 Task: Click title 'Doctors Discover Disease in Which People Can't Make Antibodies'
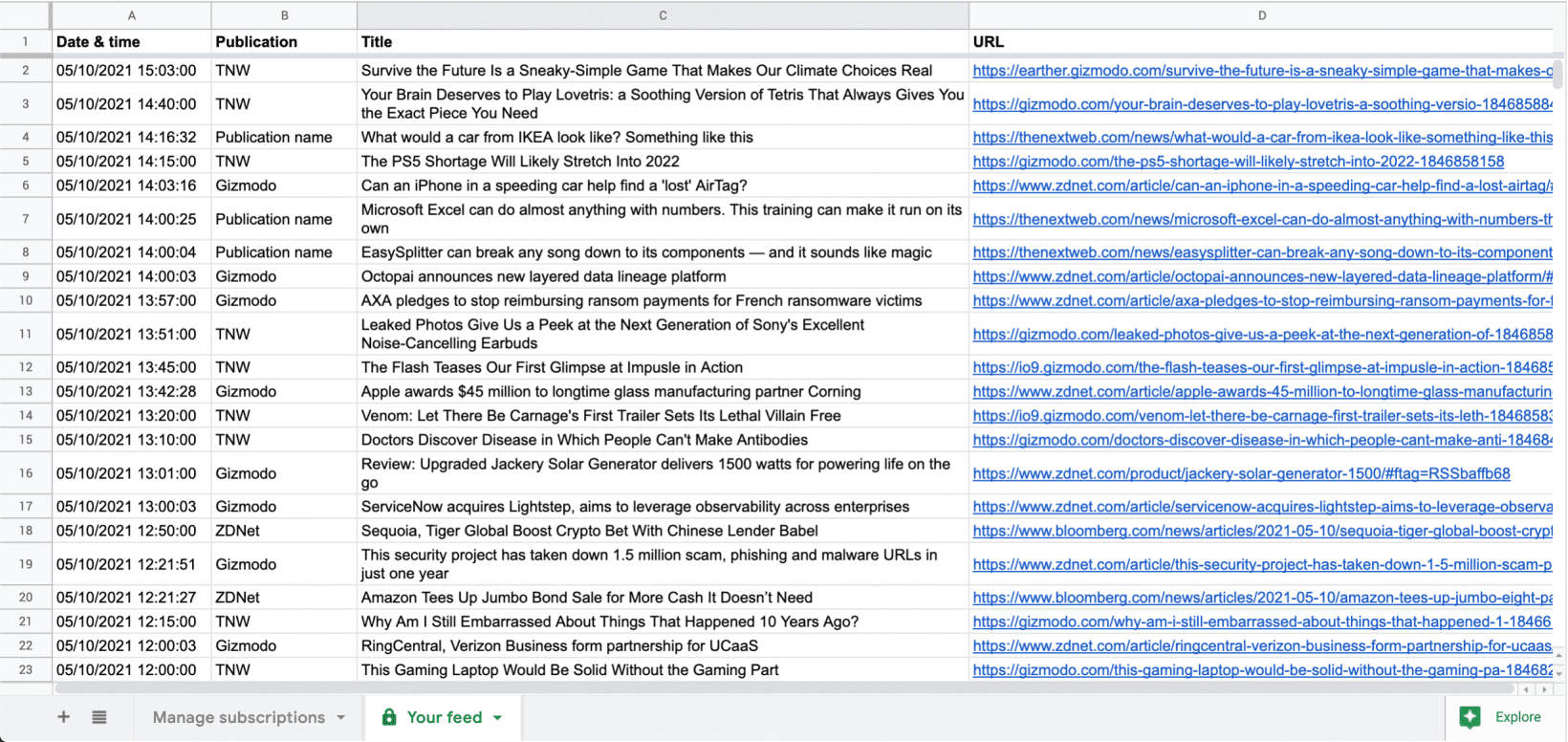point(584,440)
